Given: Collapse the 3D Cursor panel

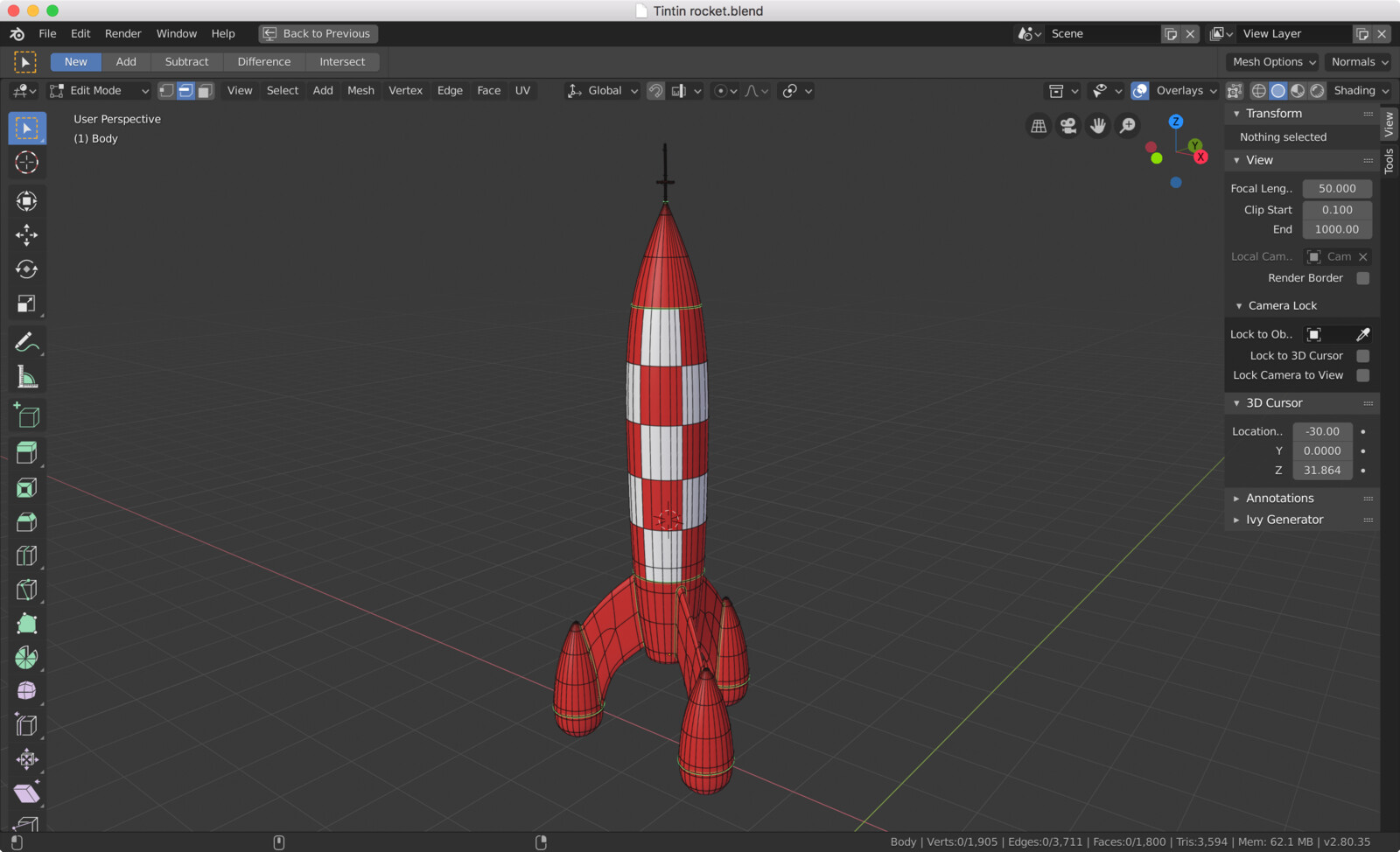Looking at the screenshot, I should pyautogui.click(x=1236, y=403).
